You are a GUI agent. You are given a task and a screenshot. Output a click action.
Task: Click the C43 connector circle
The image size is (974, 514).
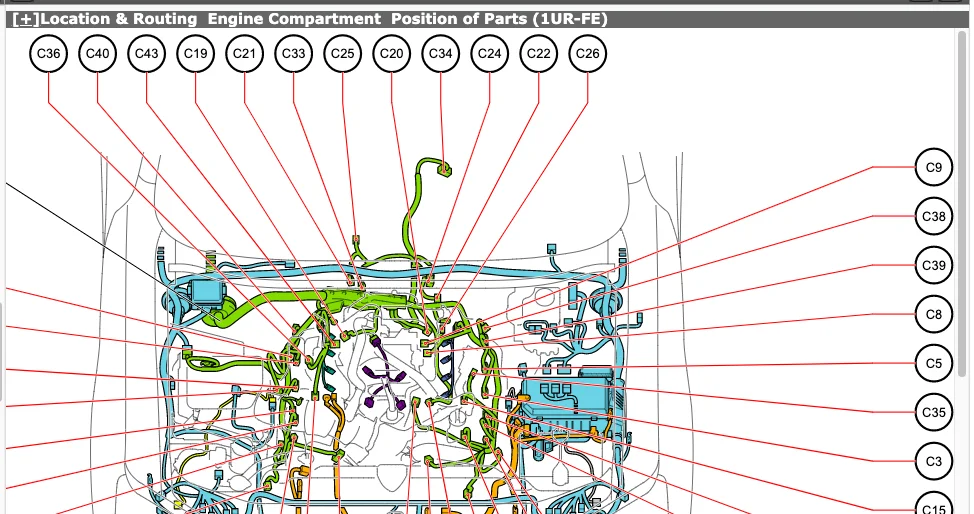pos(146,54)
